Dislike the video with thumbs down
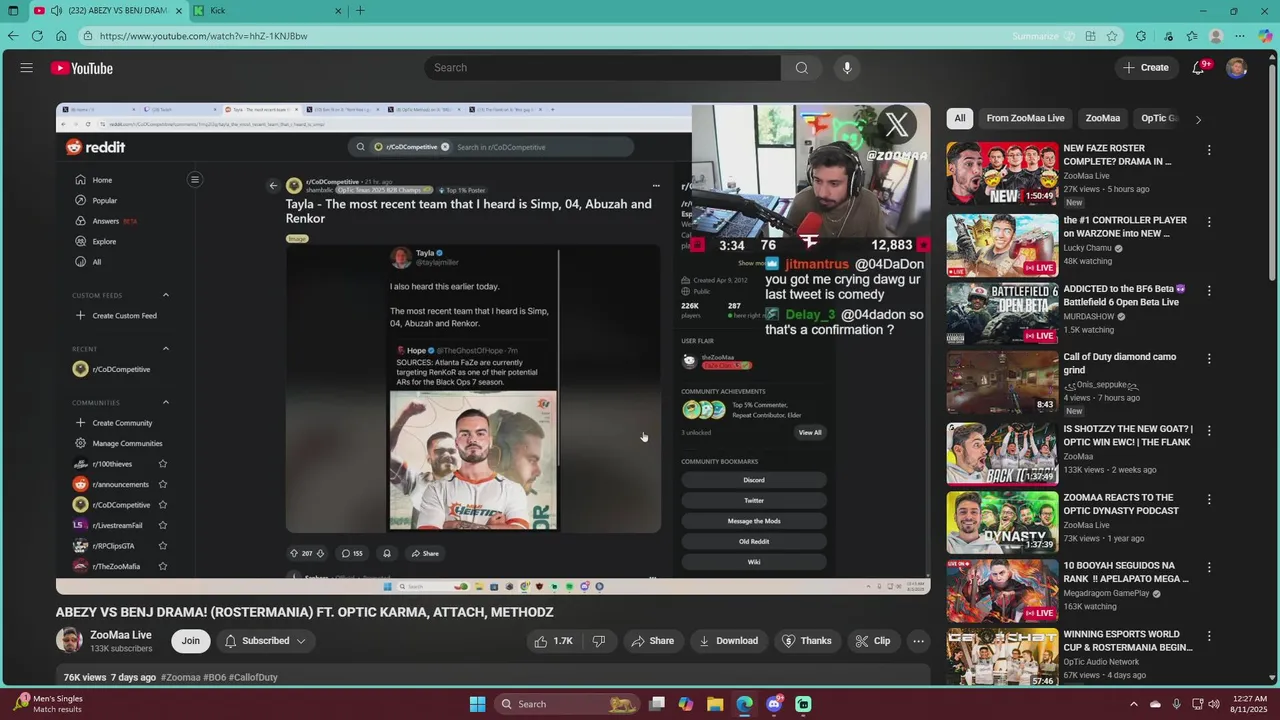 click(x=599, y=641)
